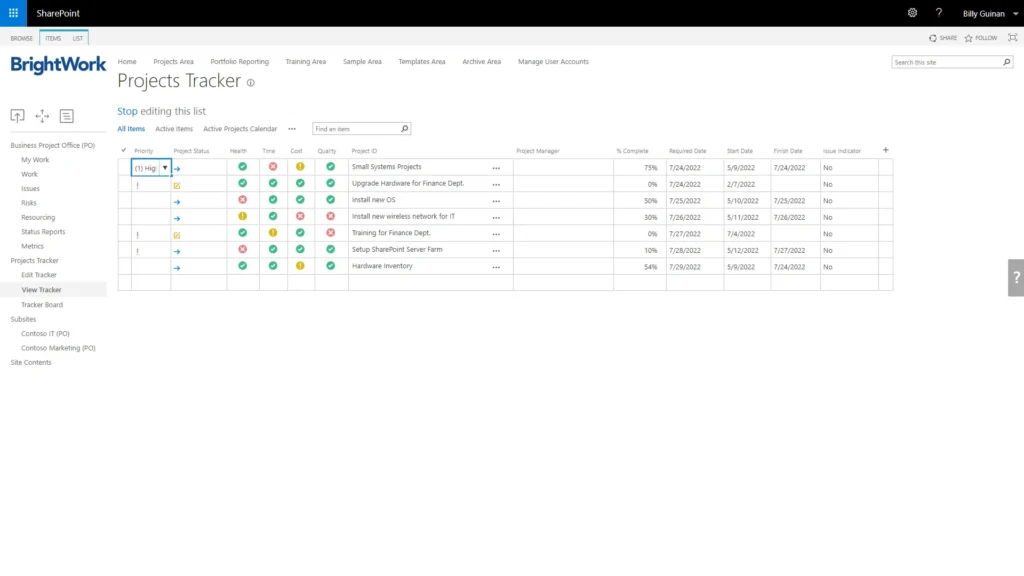
Task: Toggle the select-all checkmark in list header
Action: tap(124, 150)
